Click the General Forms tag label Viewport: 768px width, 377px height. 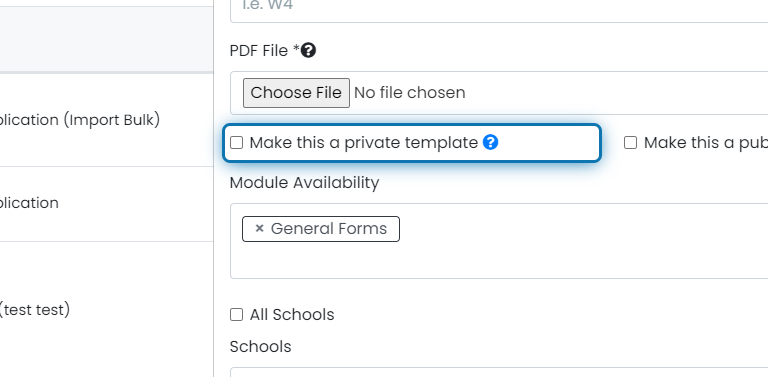pos(329,229)
